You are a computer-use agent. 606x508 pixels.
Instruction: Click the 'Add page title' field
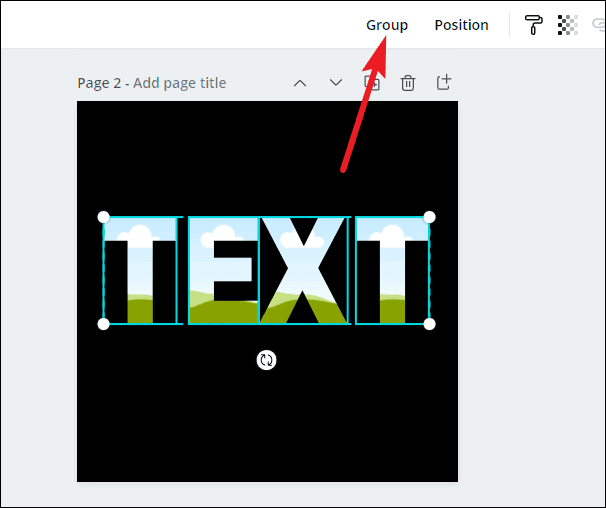tap(180, 83)
